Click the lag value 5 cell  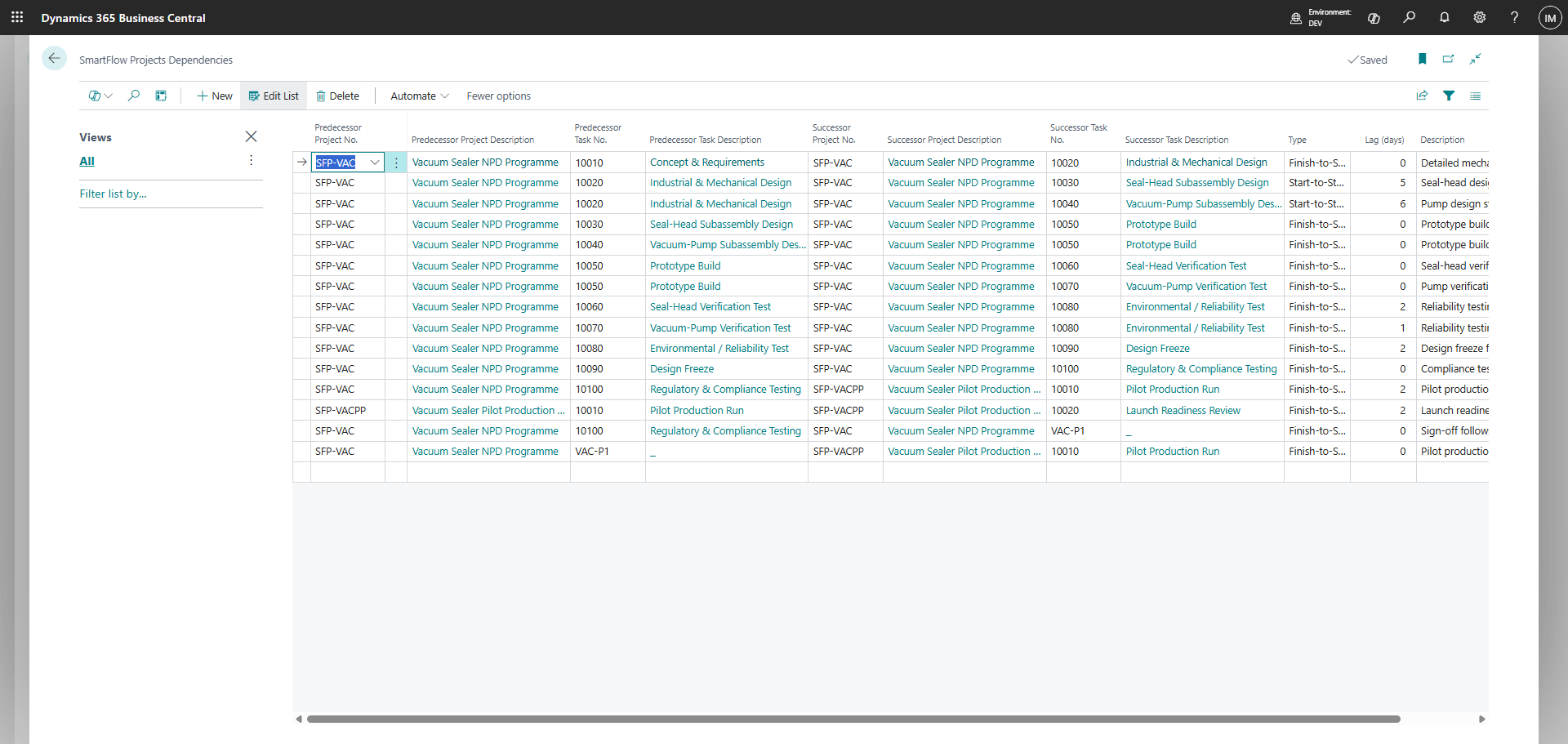coord(1383,182)
